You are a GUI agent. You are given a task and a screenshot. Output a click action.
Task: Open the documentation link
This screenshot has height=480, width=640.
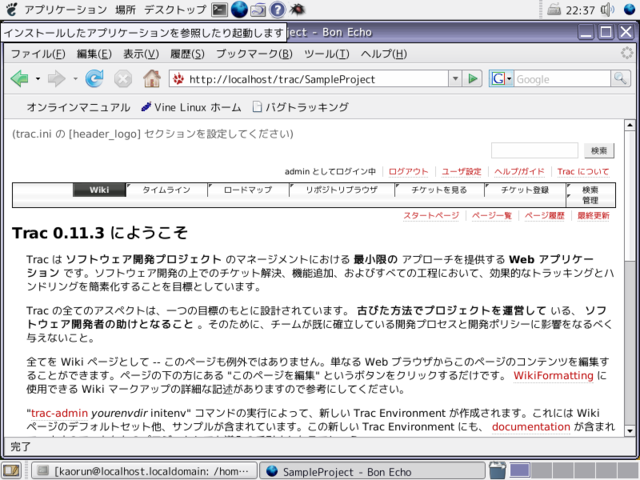click(531, 427)
